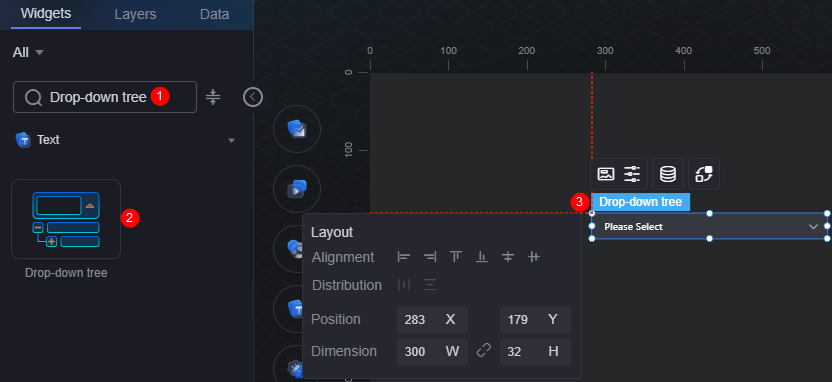
Task: Click the collapse-all icon beside search box
Action: tap(213, 97)
